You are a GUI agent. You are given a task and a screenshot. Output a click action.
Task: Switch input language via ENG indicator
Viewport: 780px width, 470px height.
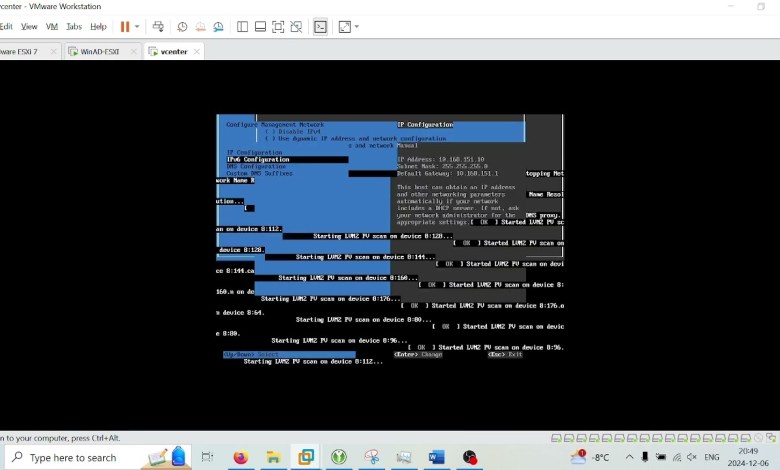pyautogui.click(x=712, y=457)
